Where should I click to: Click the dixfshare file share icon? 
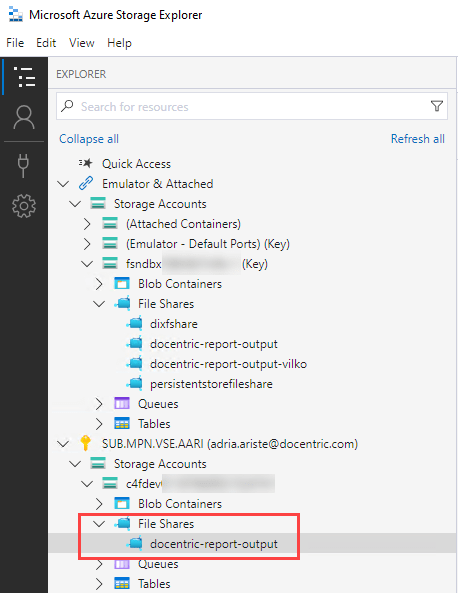pyautogui.click(x=135, y=323)
